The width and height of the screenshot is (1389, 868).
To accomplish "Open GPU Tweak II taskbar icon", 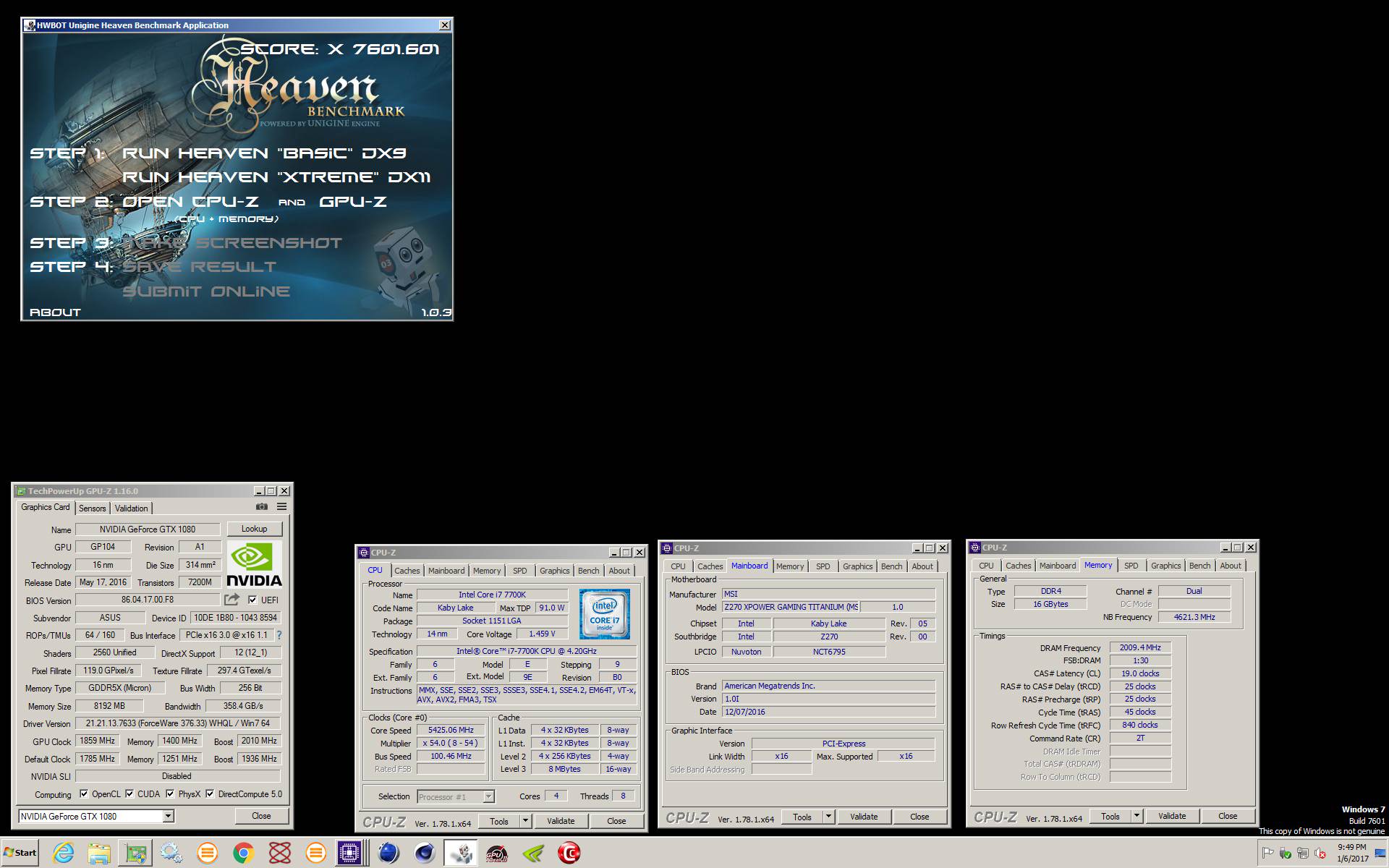I will tap(497, 853).
